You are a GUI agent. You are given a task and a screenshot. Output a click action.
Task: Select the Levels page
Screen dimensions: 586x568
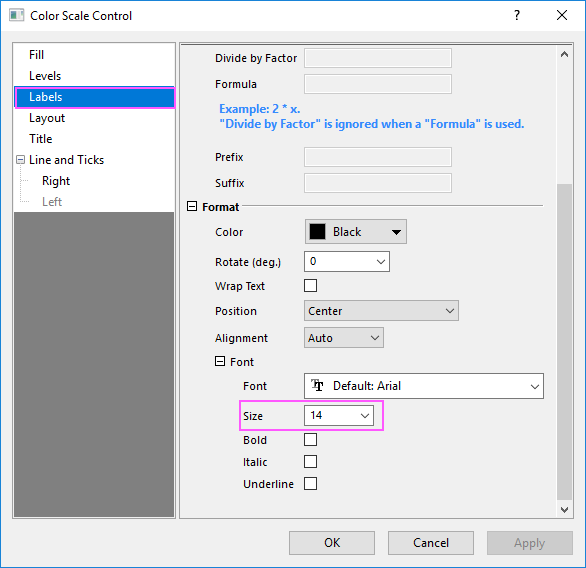[x=45, y=76]
